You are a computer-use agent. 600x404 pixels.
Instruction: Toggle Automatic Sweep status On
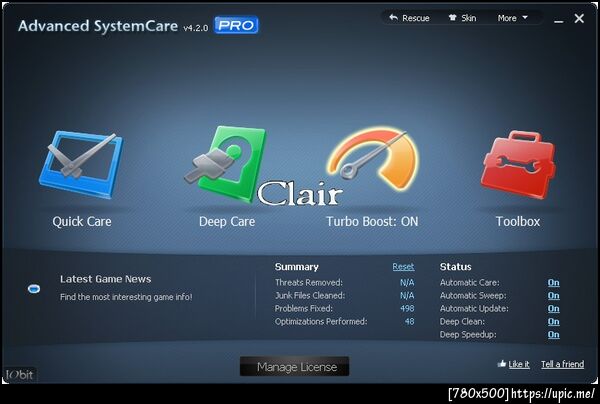point(553,296)
